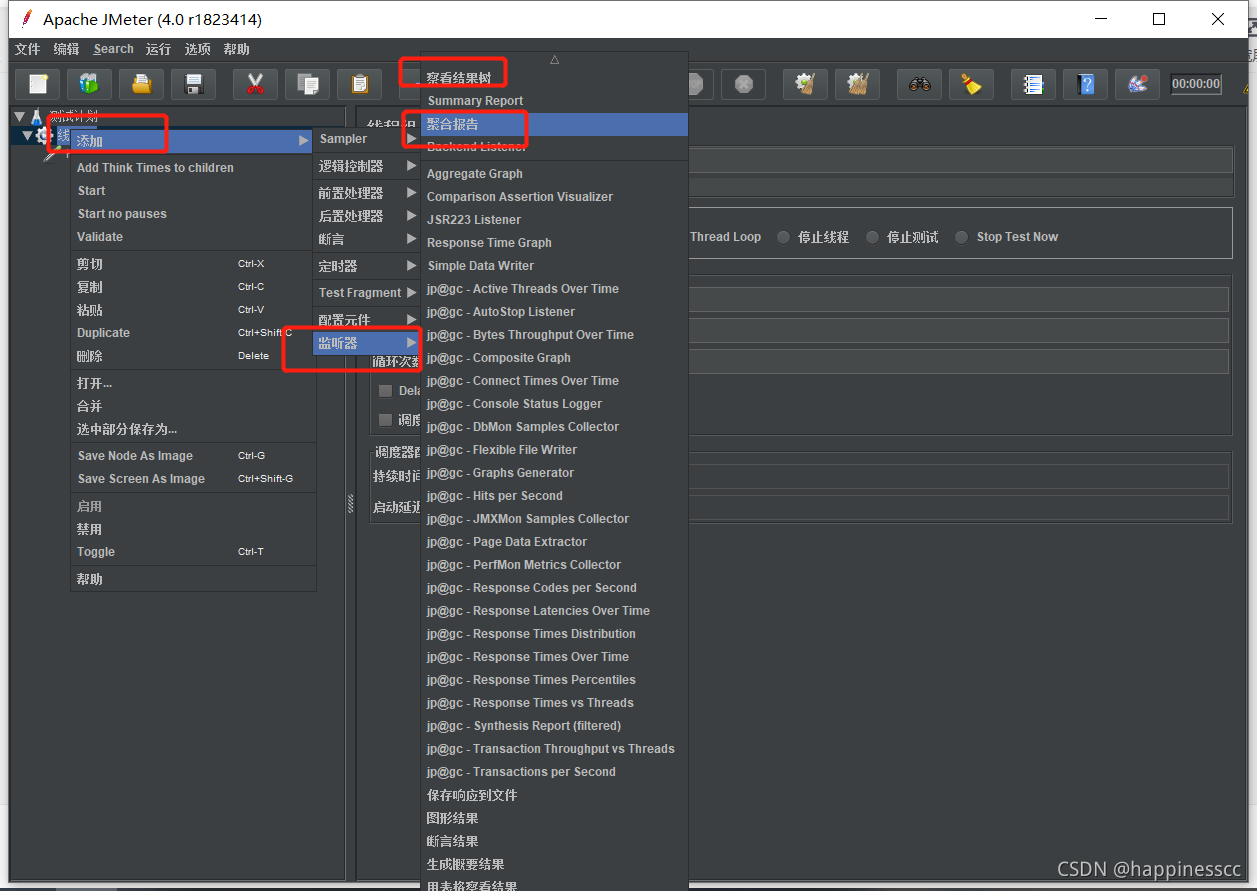Click the Clear All brooms icon
This screenshot has width=1257, height=891.
857,84
